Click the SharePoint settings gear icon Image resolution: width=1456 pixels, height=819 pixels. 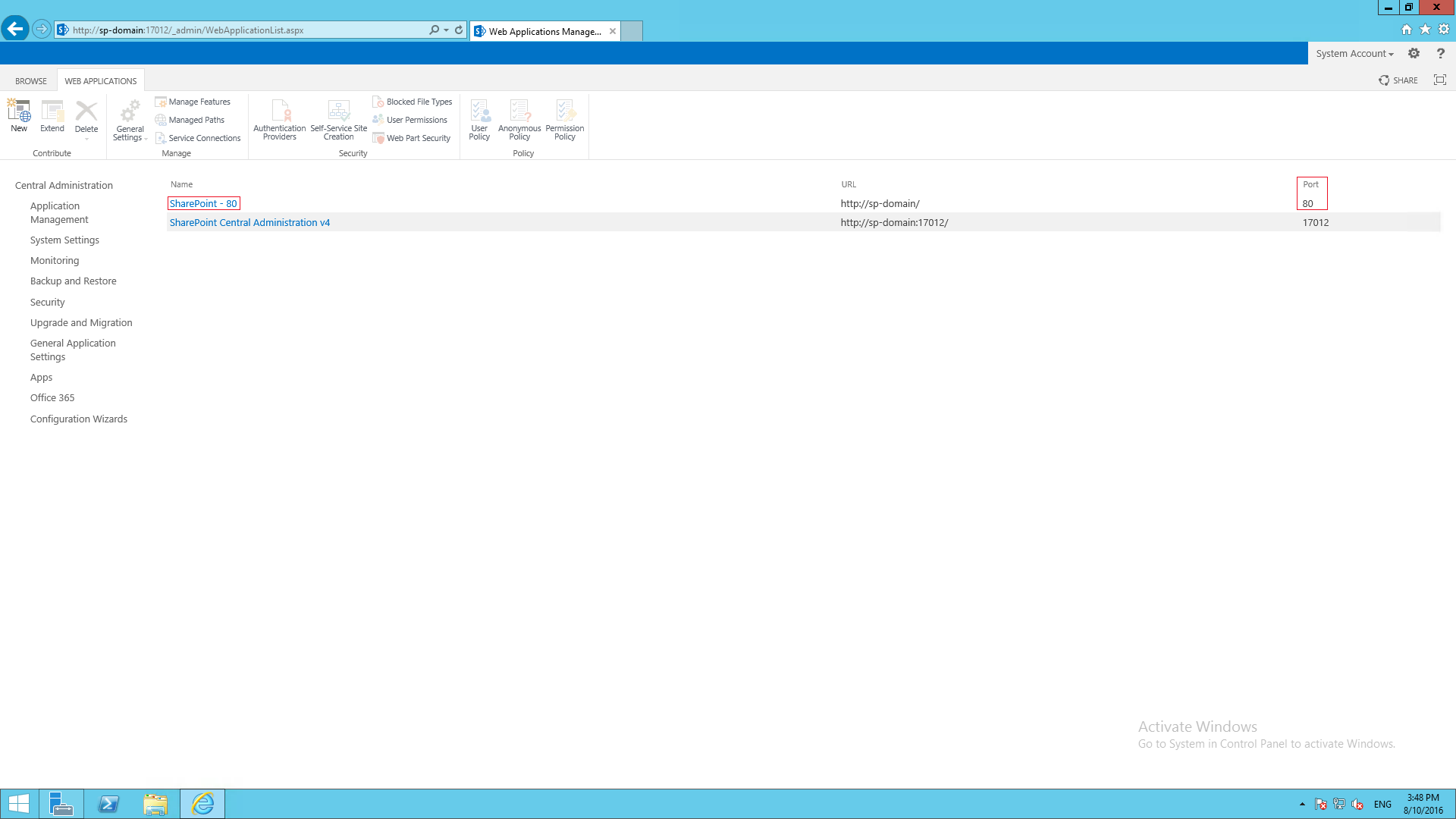click(1414, 53)
